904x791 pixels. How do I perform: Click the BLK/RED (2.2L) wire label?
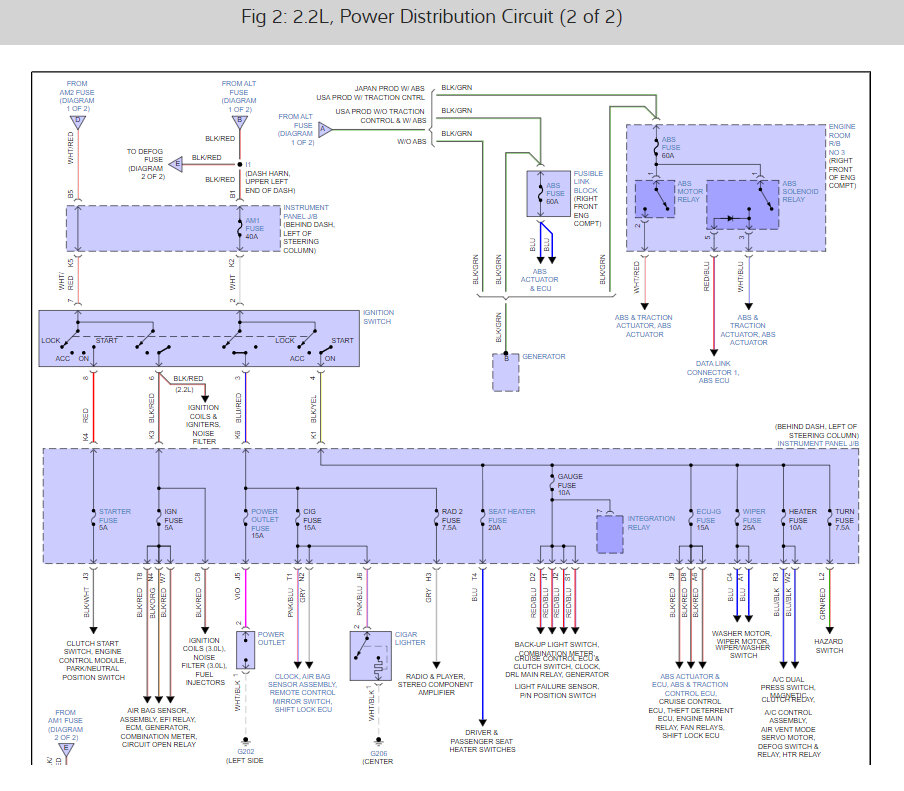(x=188, y=384)
